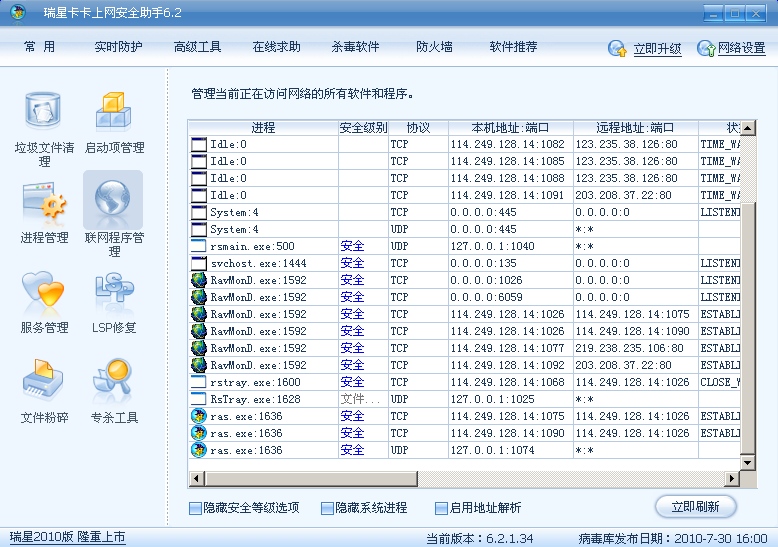
Task: Select the 联网程序管理 globe icon
Action: 113,199
